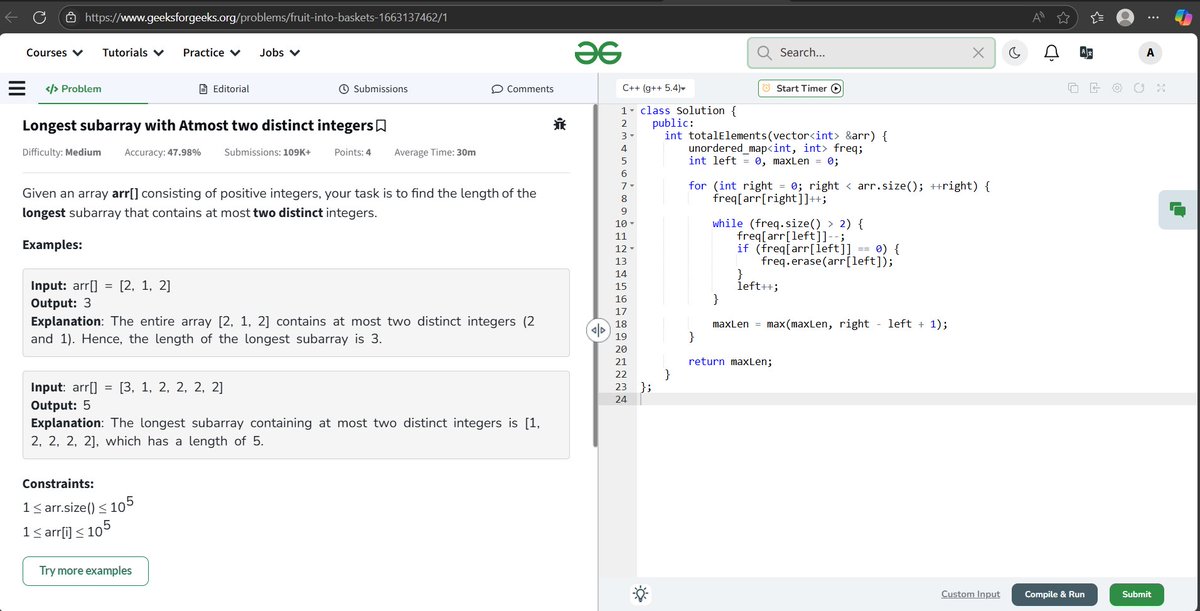
Task: Switch to the Problem tab
Action: click(x=73, y=89)
